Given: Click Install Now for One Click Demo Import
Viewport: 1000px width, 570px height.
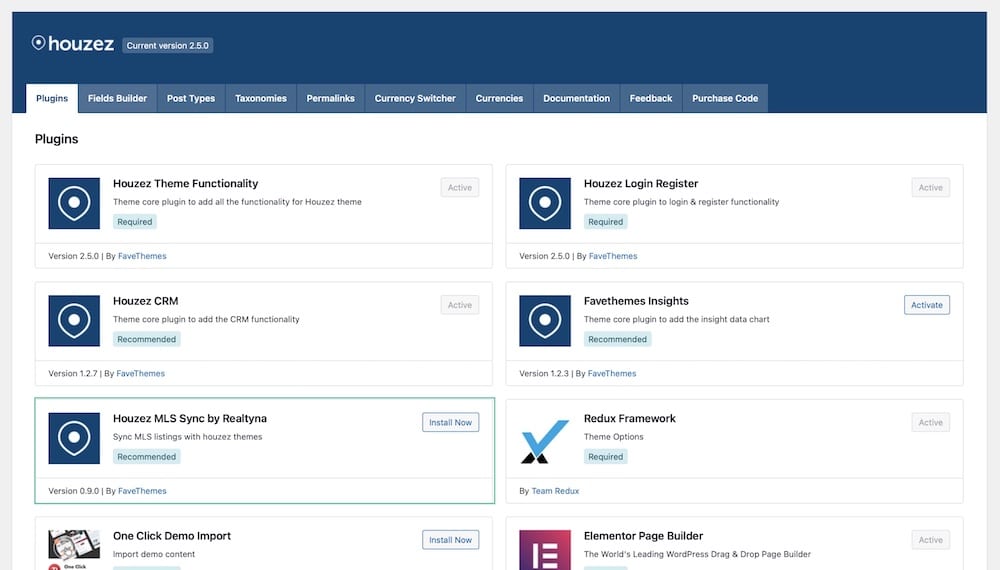Looking at the screenshot, I should [x=450, y=539].
